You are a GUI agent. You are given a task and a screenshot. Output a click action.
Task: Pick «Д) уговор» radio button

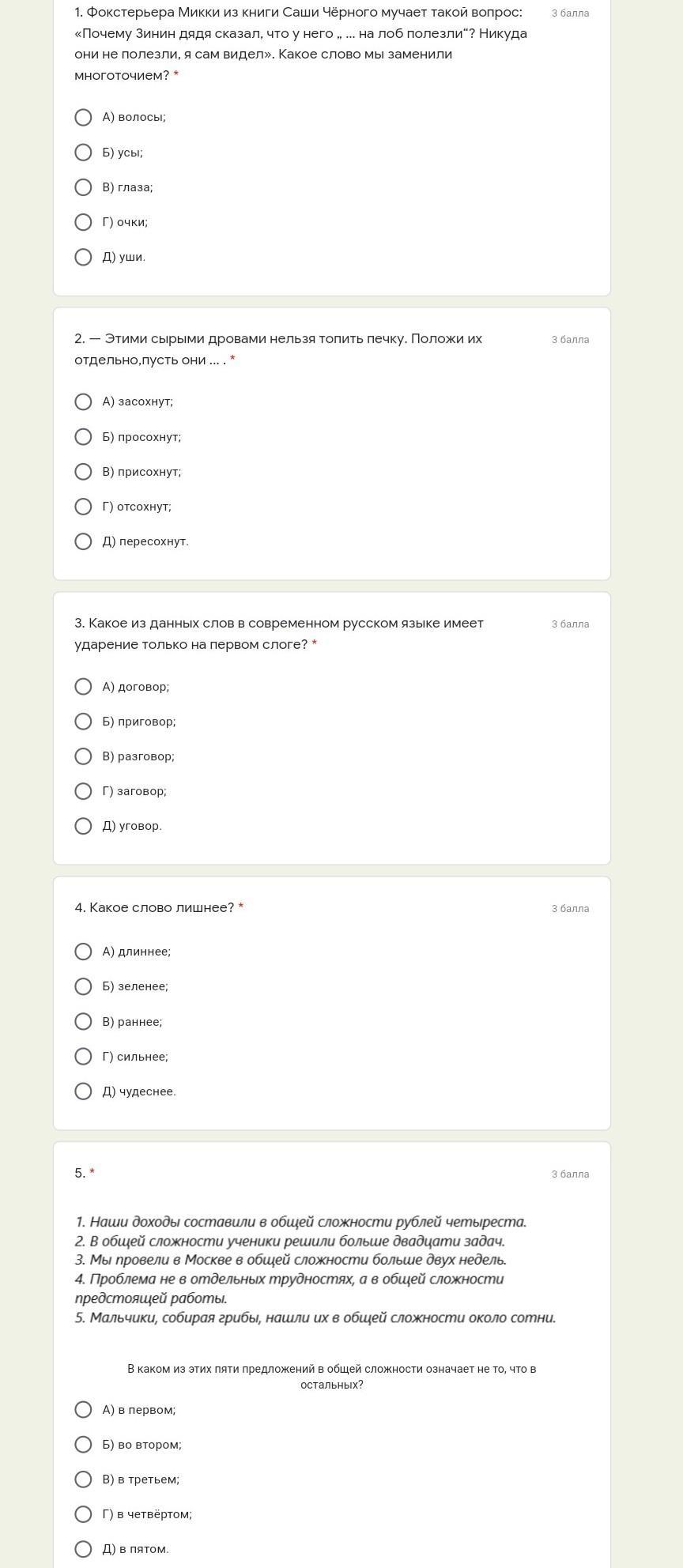click(x=83, y=826)
